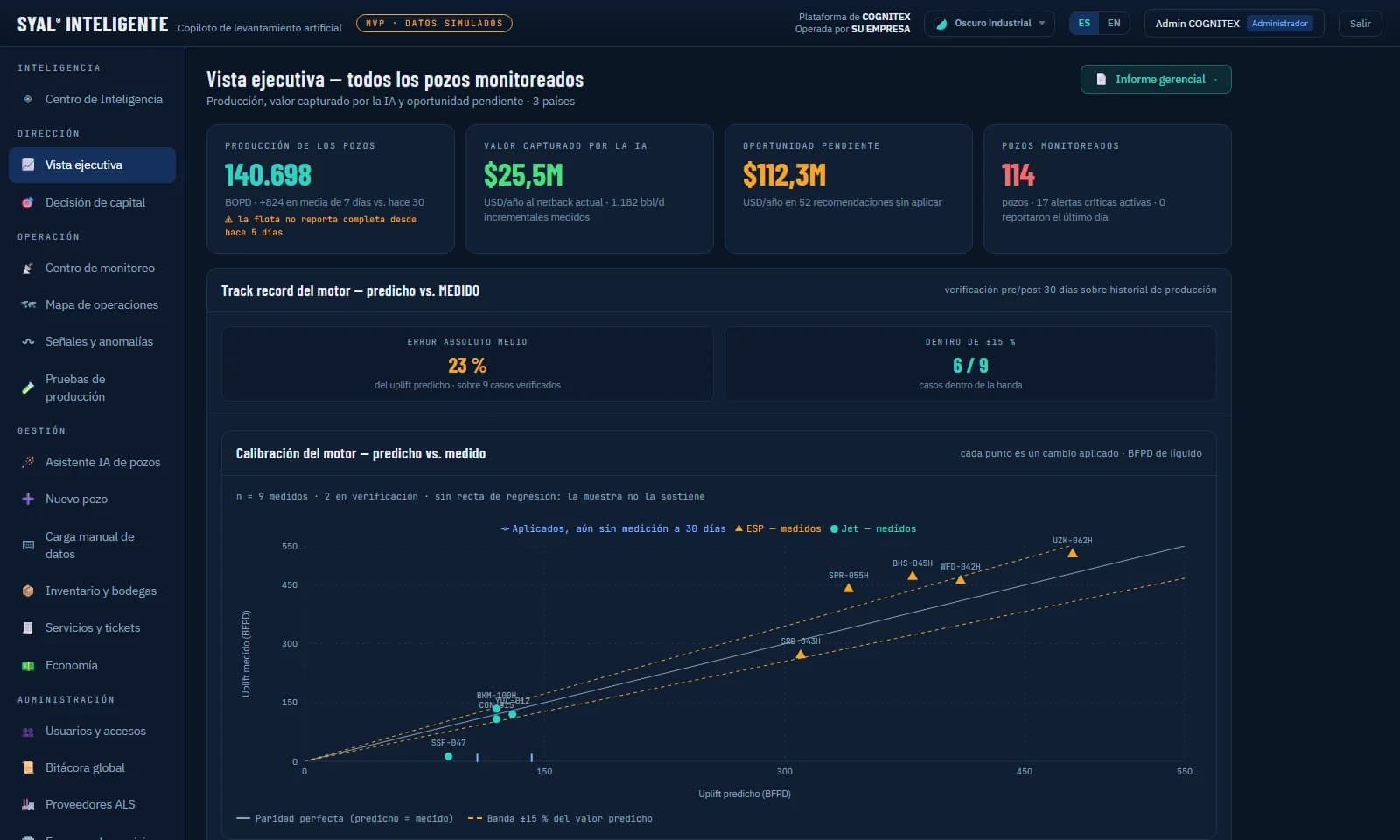The image size is (1400, 840).
Task: Click the BHS-045H triangle marker
Action: click(x=913, y=576)
